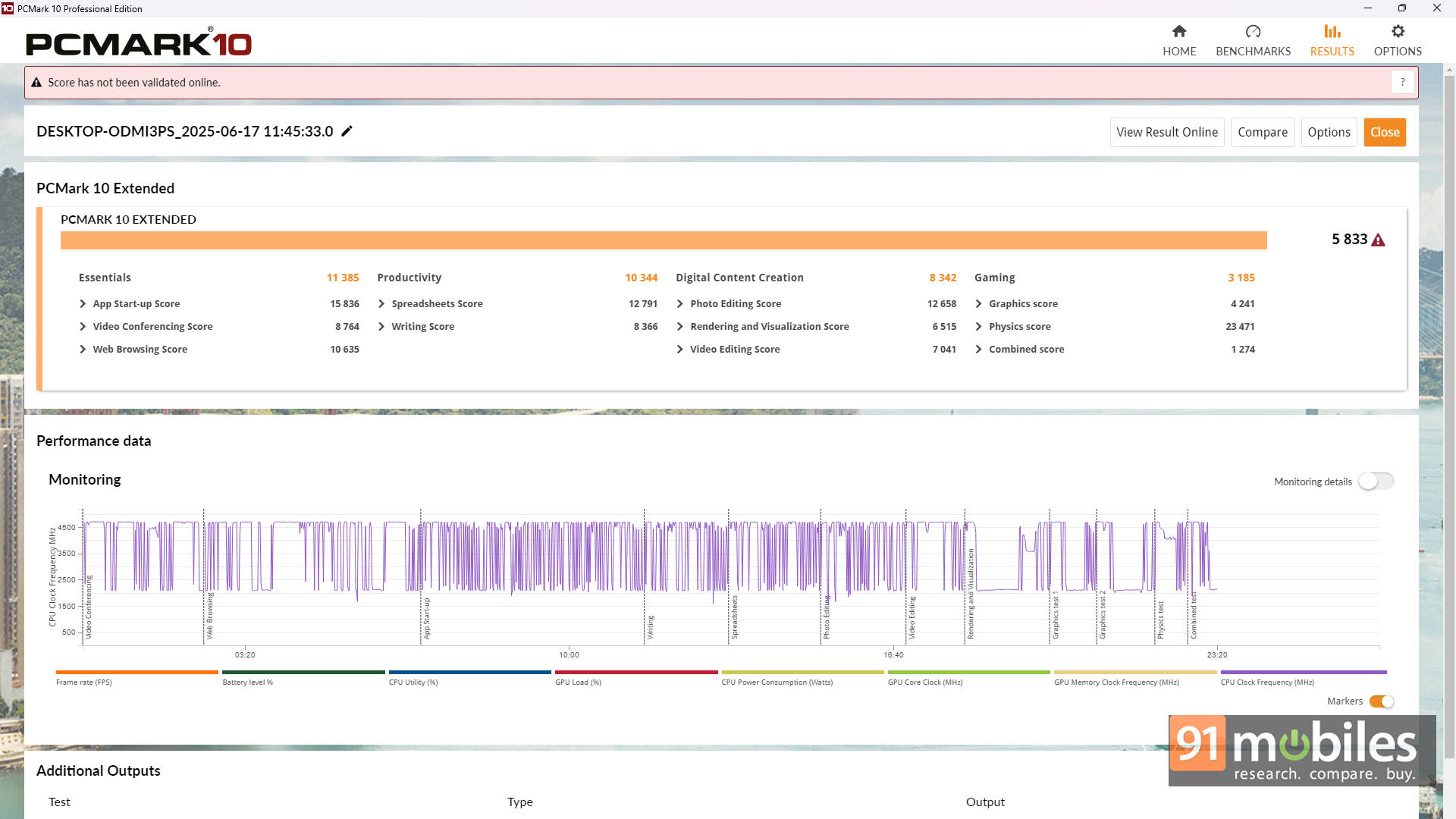
Task: Expand App Start-up Score
Action: coord(83,303)
